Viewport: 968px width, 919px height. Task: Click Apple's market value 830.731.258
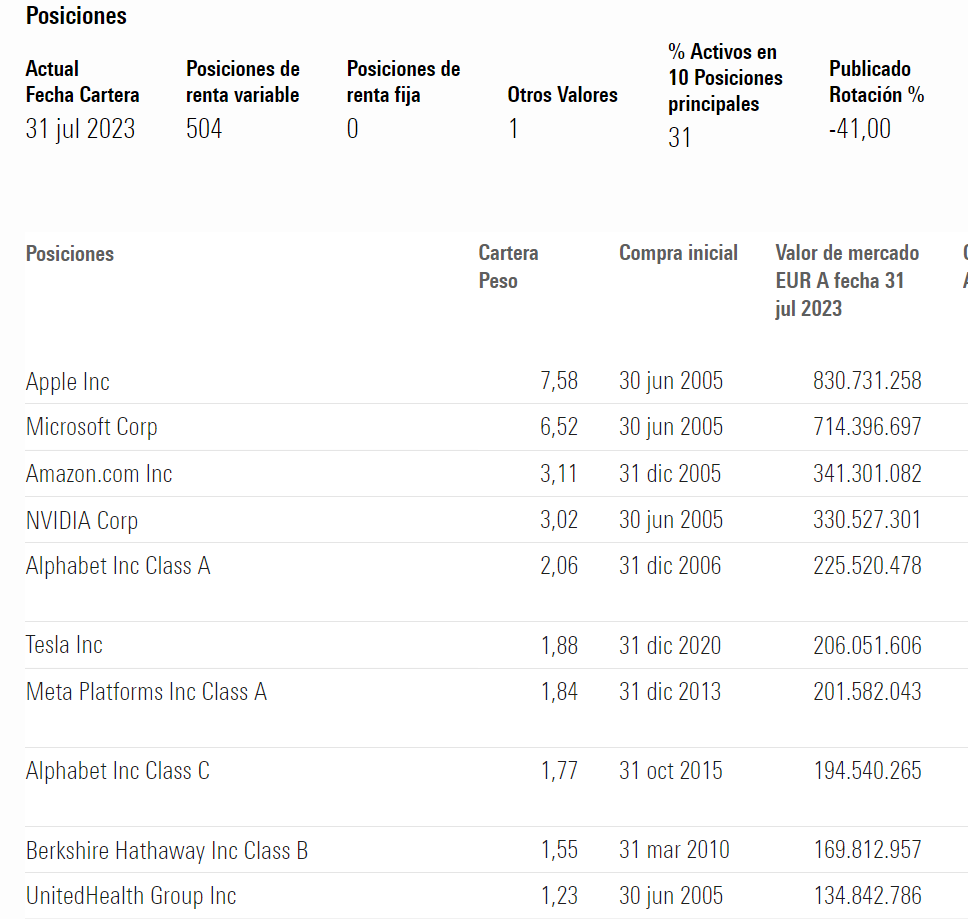867,381
